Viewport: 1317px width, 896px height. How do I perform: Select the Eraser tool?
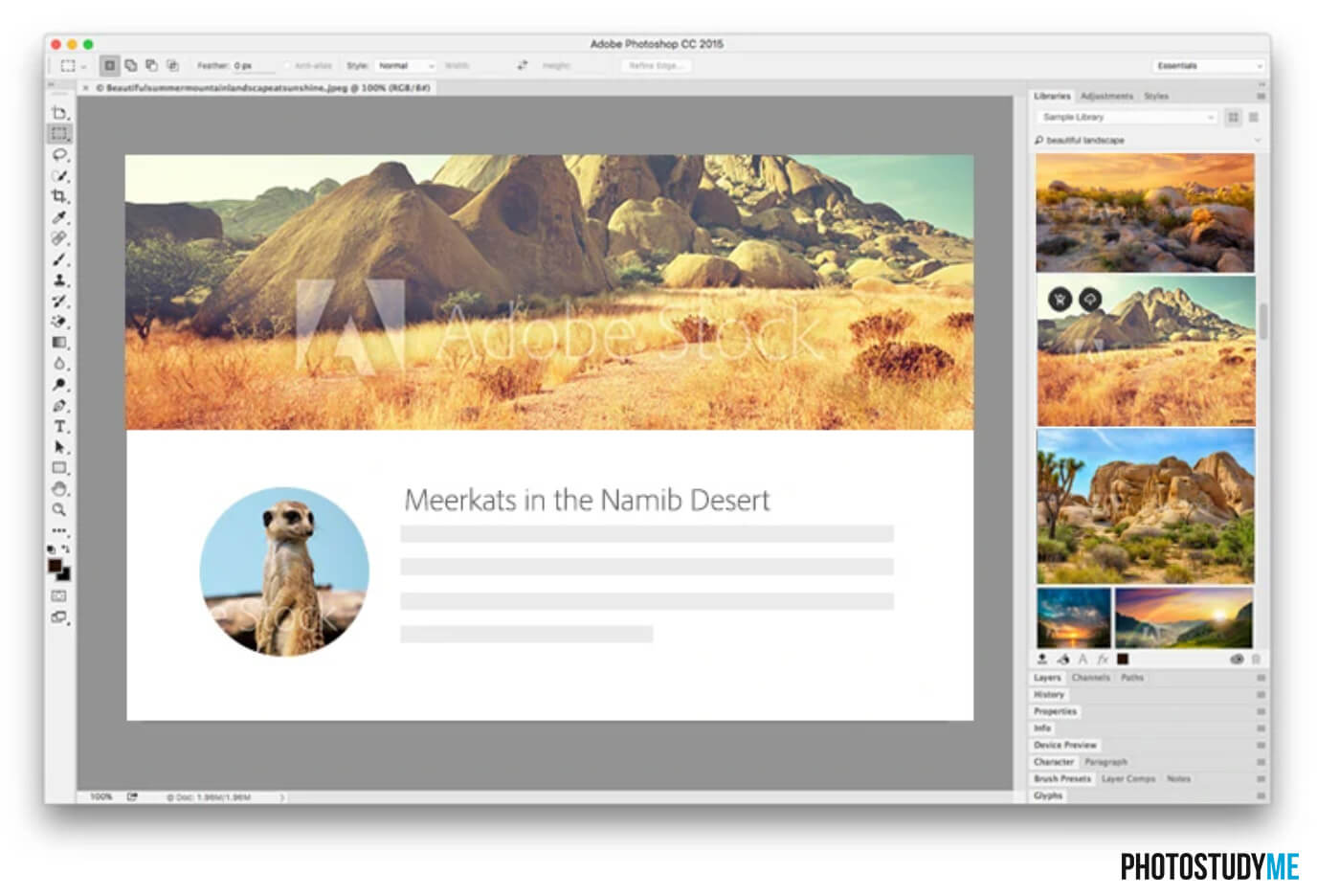click(59, 322)
